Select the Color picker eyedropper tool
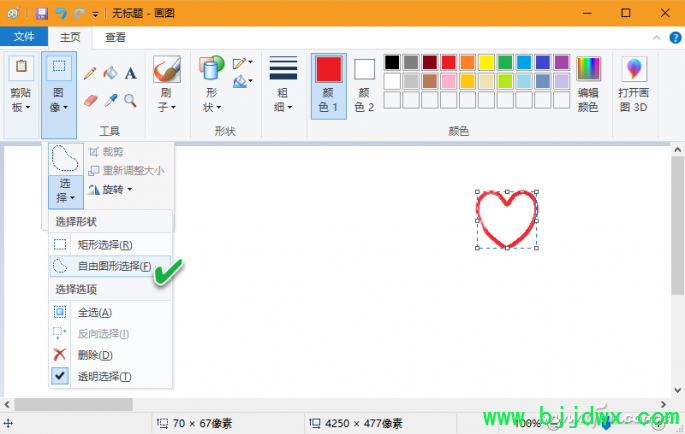This screenshot has height=434, width=685. [x=110, y=101]
